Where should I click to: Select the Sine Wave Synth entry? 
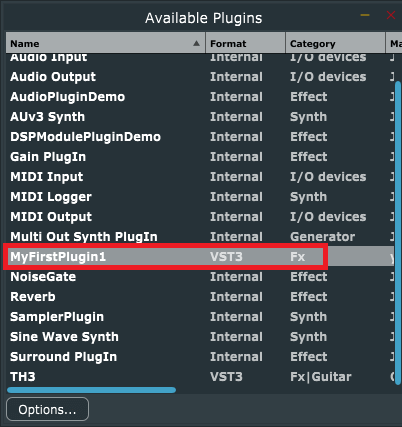pyautogui.click(x=200, y=337)
